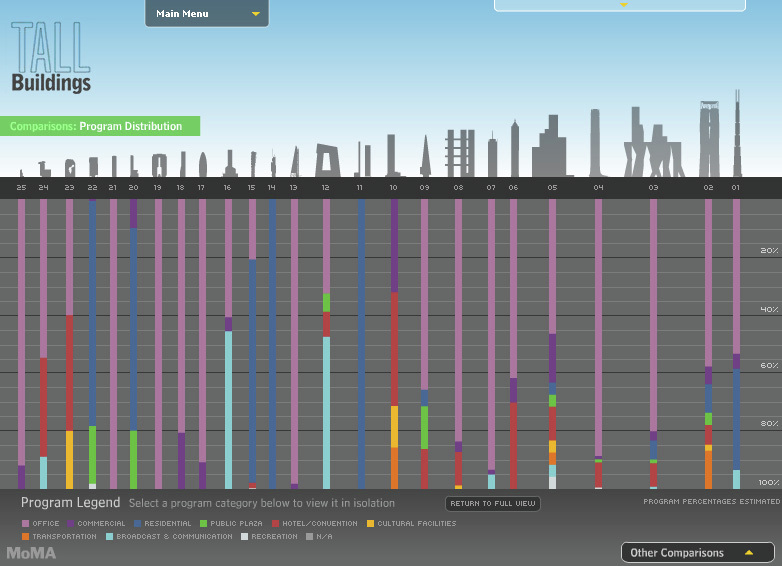Image resolution: width=782 pixels, height=566 pixels.
Task: Isolate the Transportation category
Action: pyautogui.click(x=59, y=537)
